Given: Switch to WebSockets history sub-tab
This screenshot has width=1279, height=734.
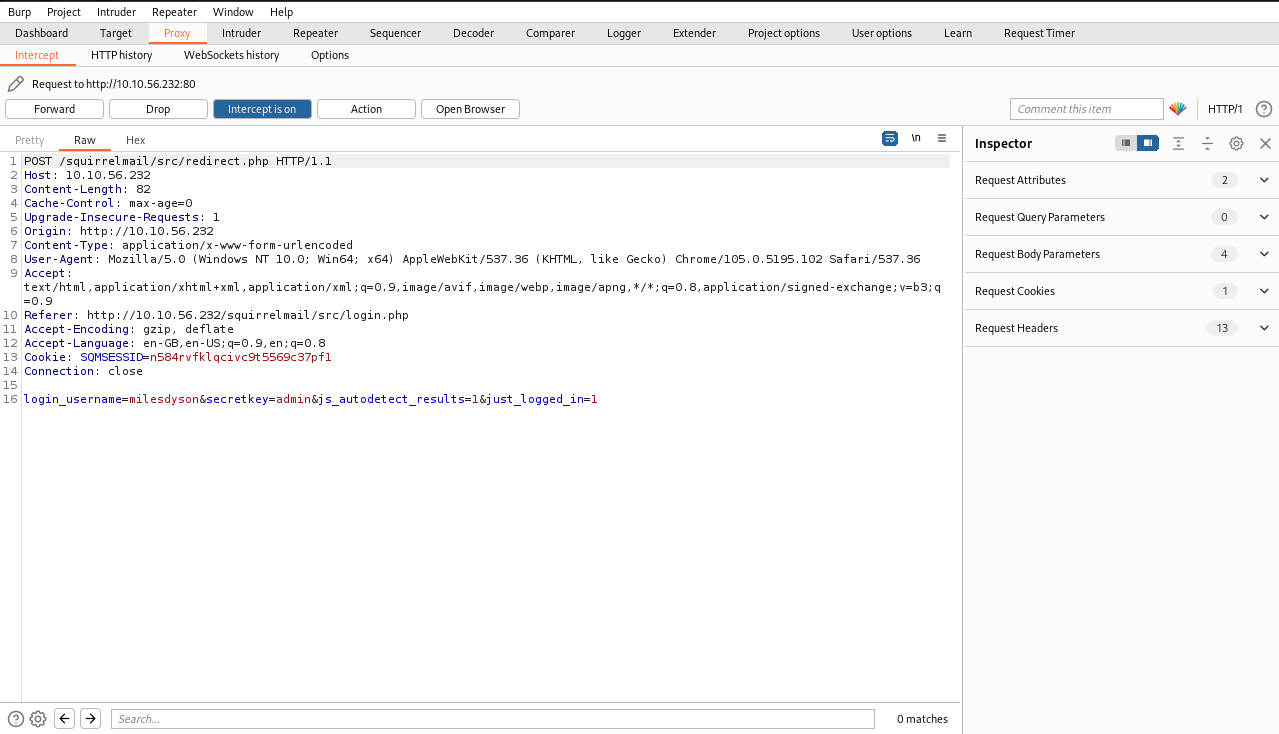Looking at the screenshot, I should pyautogui.click(x=232, y=55).
